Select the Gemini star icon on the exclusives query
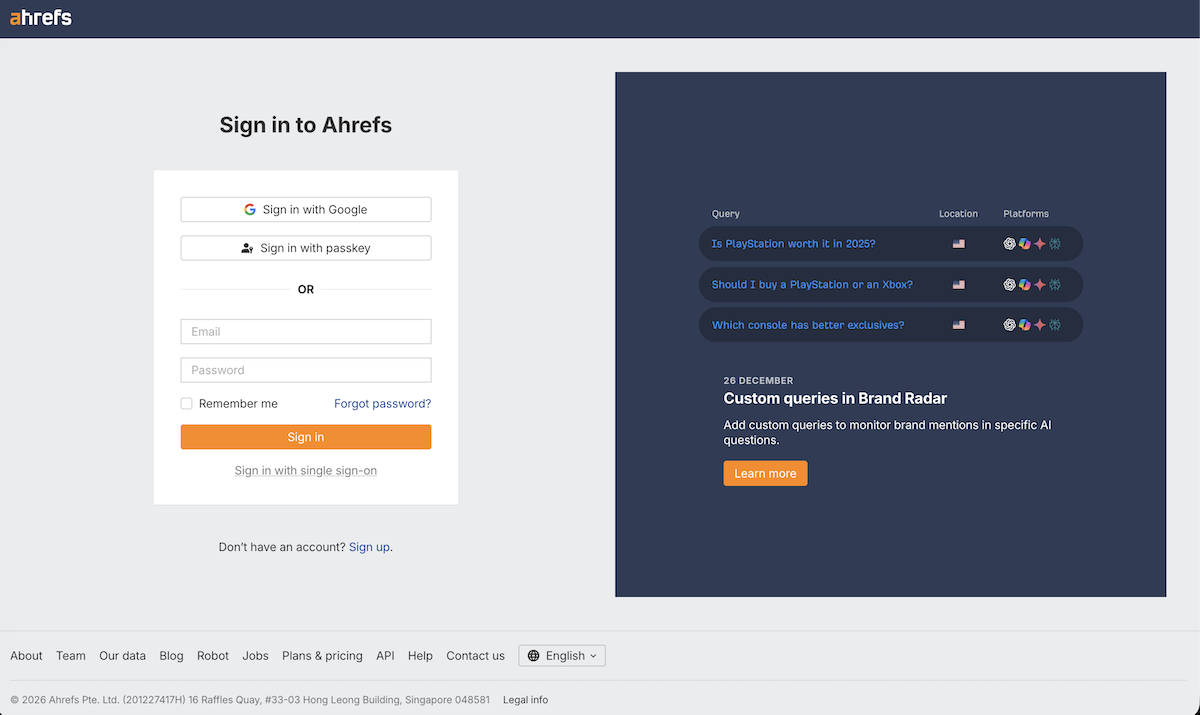Screen dimensions: 1200x715 (x=1040, y=324)
